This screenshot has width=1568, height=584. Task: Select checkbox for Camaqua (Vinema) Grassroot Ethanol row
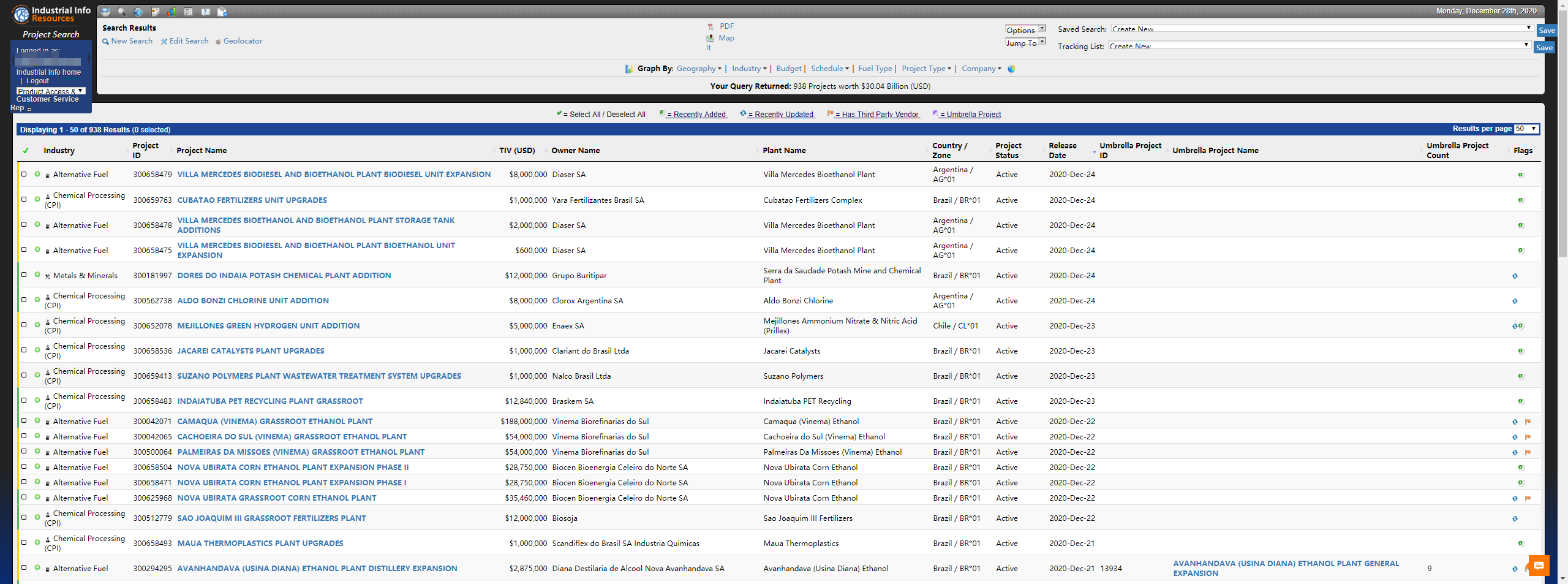pyautogui.click(x=24, y=420)
